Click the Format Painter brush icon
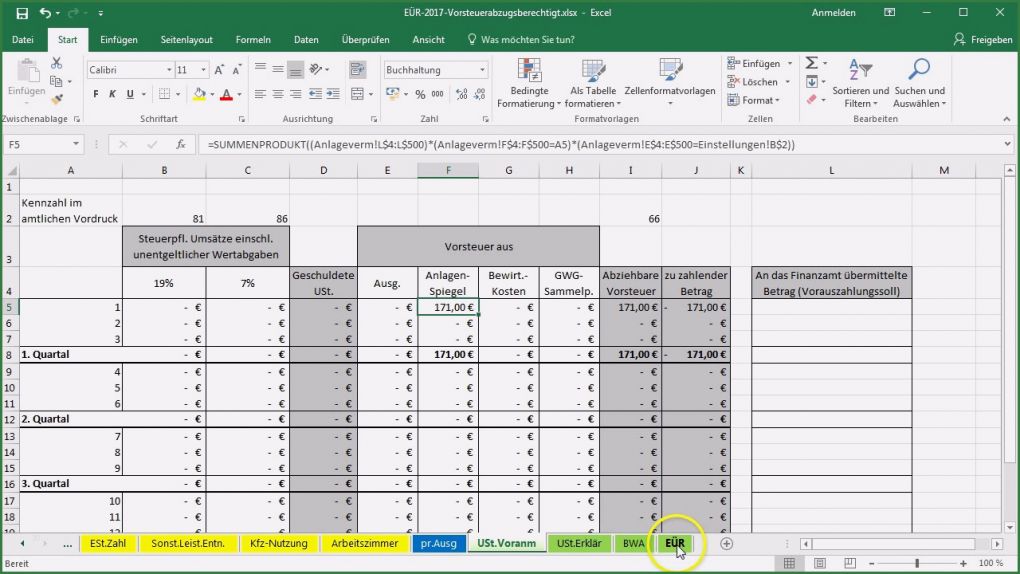Viewport: 1020px width, 574px height. (x=57, y=100)
